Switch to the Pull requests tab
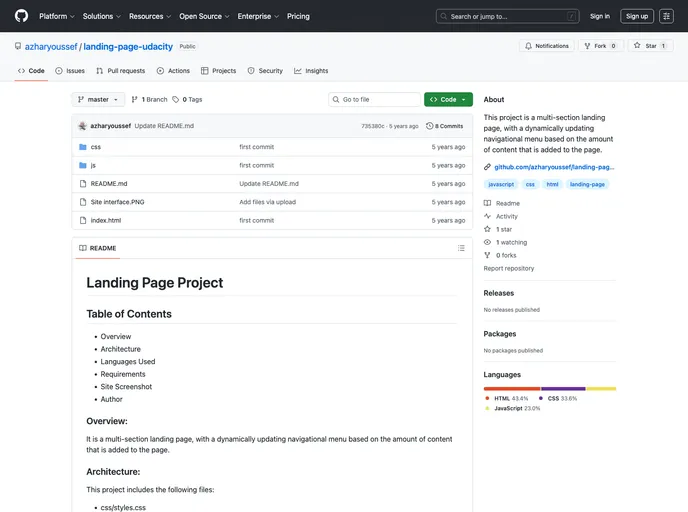 coord(120,71)
